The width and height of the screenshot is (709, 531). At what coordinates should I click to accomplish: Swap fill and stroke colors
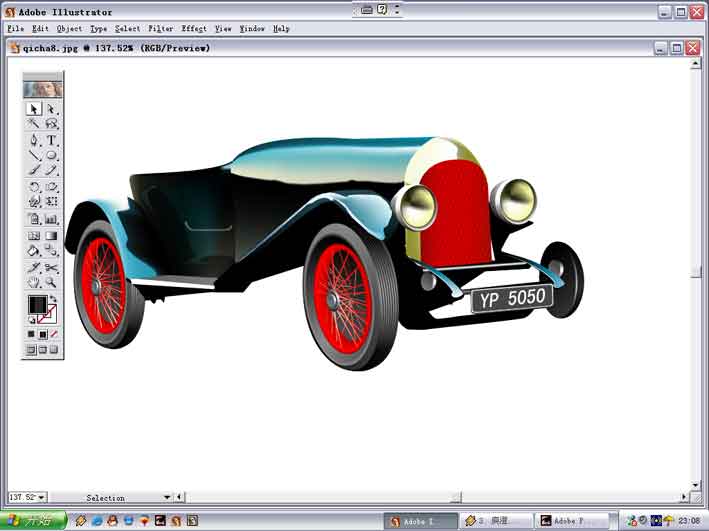[53, 298]
